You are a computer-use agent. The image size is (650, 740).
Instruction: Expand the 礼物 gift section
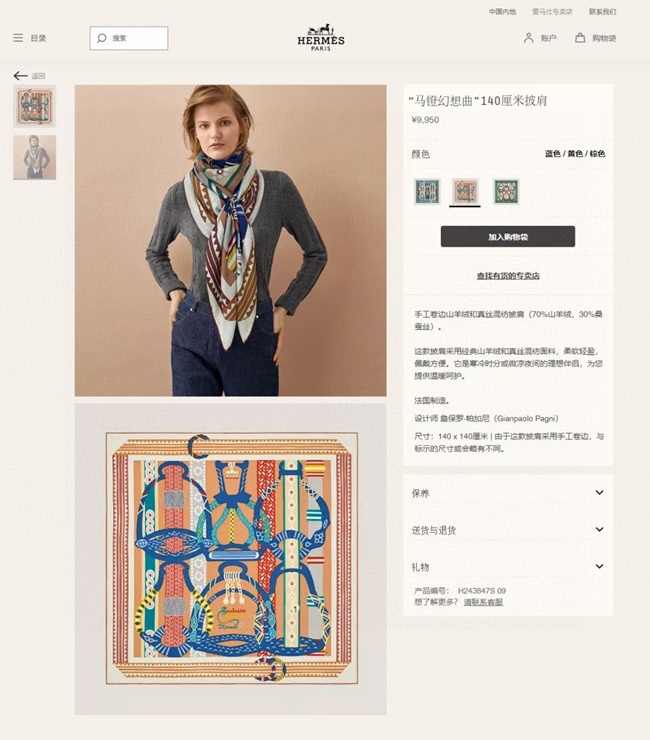point(508,566)
